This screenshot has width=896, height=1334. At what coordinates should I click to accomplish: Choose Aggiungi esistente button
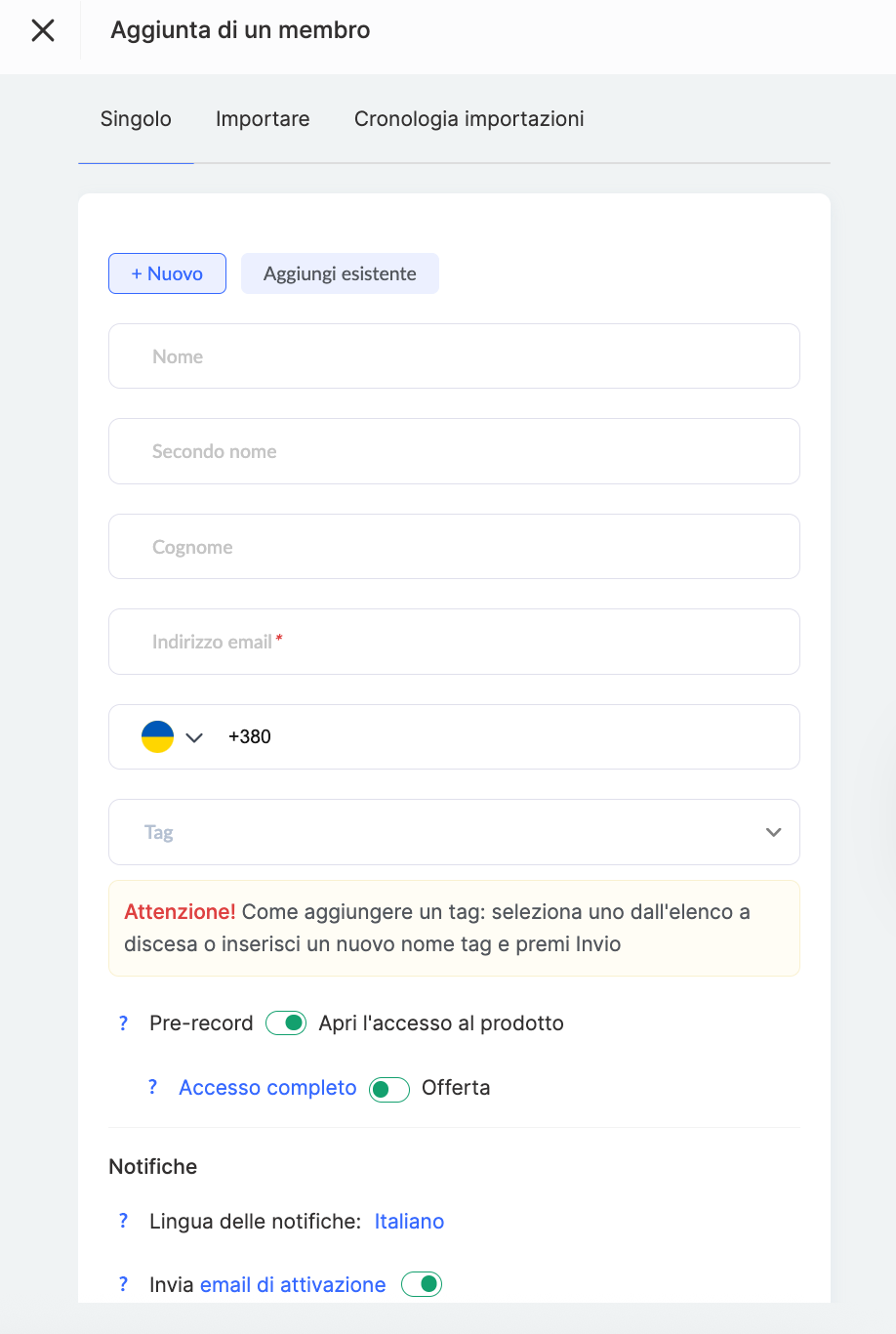(340, 273)
